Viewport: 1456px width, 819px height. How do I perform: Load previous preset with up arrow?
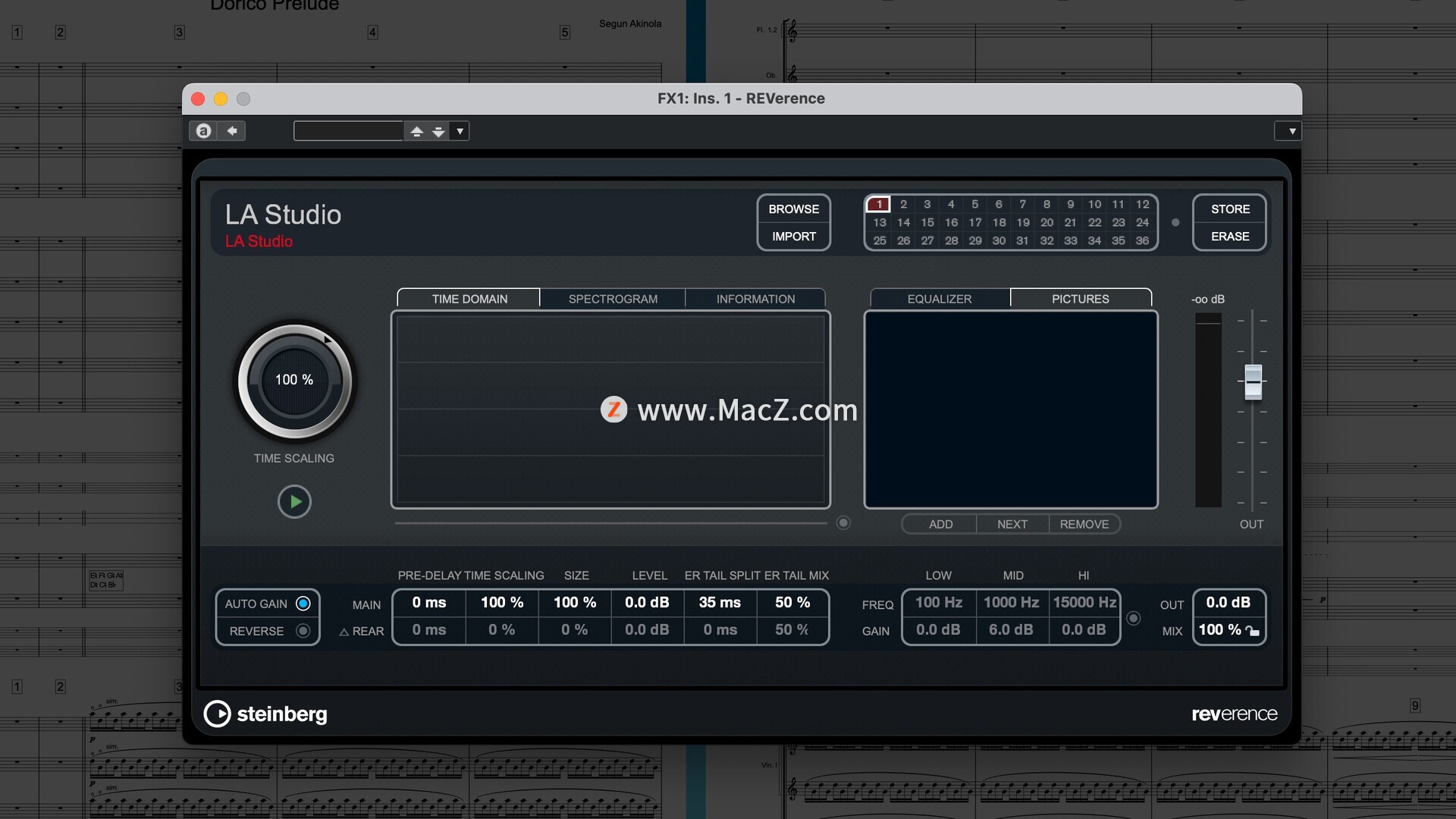point(416,131)
